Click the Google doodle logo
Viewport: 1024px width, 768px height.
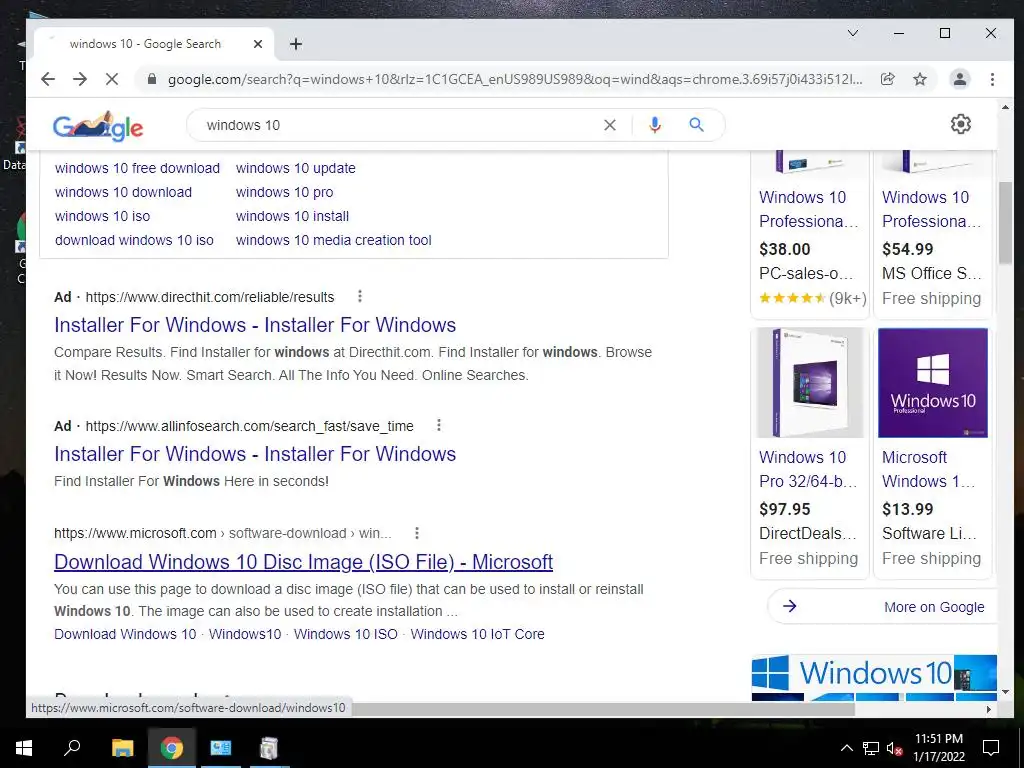pyautogui.click(x=98, y=125)
